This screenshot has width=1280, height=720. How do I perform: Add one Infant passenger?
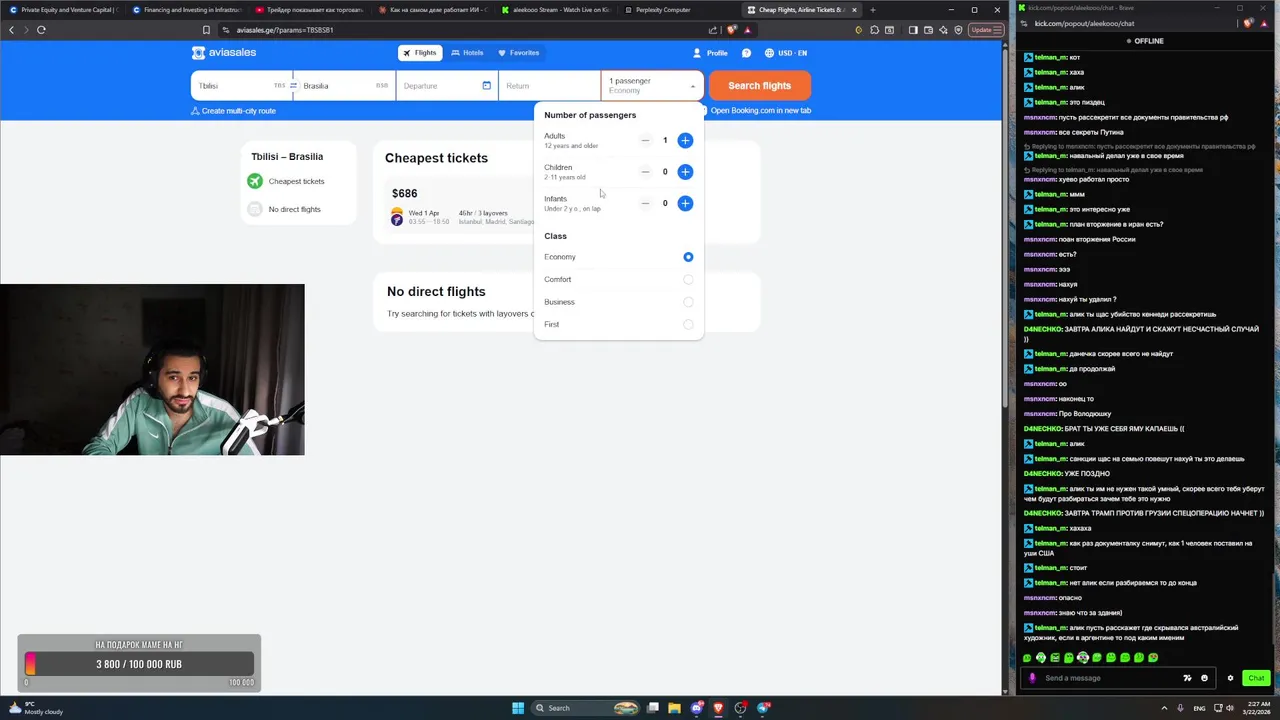(x=685, y=203)
